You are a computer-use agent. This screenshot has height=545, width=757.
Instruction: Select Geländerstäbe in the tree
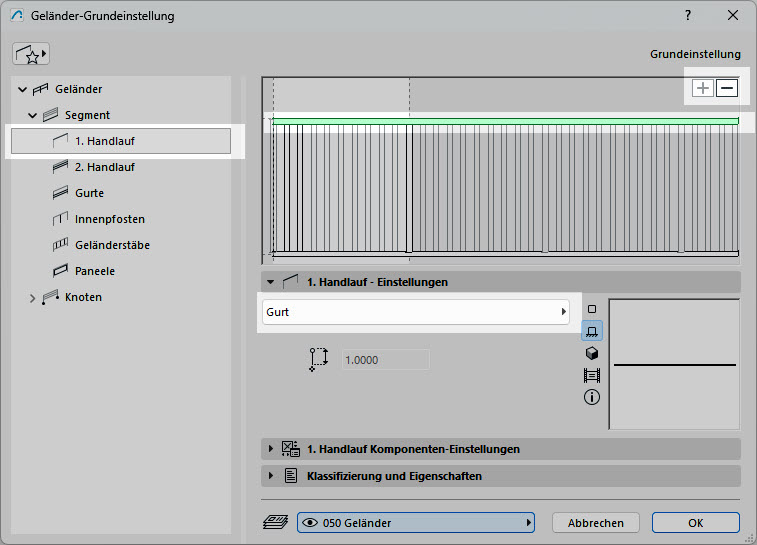(112, 245)
